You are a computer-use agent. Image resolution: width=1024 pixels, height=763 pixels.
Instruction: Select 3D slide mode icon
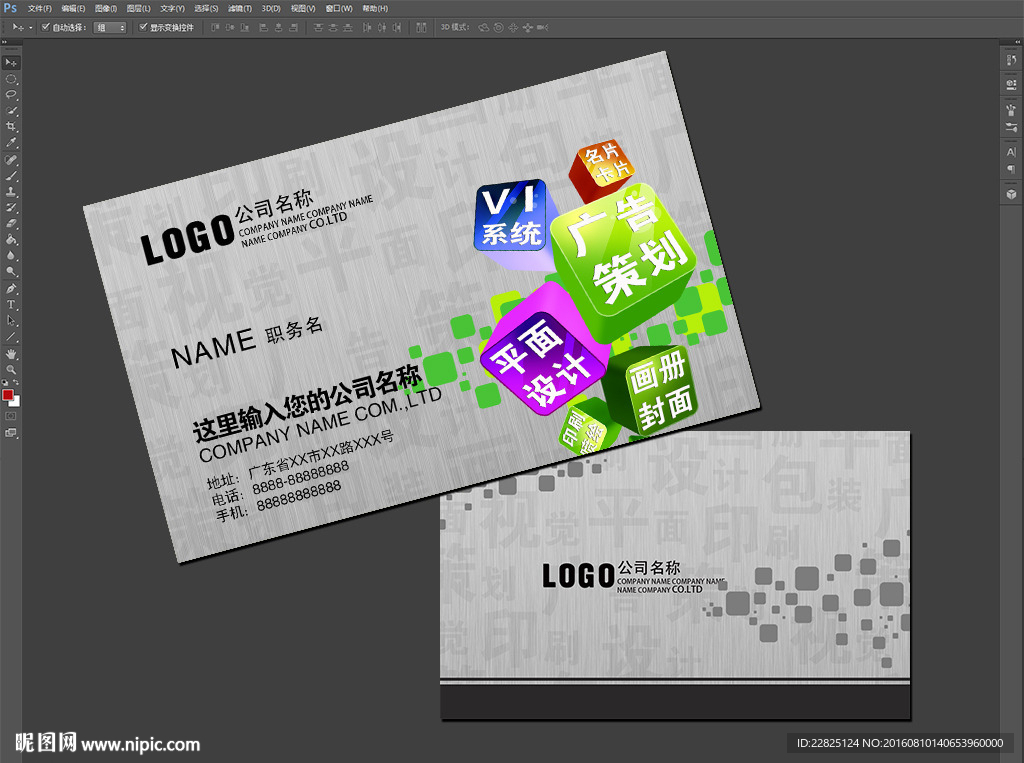pos(528,27)
